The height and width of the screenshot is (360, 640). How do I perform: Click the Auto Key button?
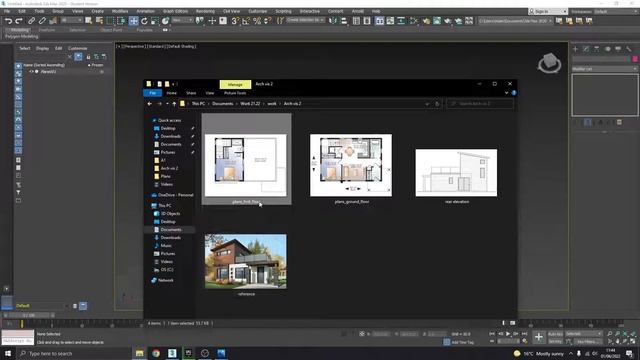(x=555, y=334)
